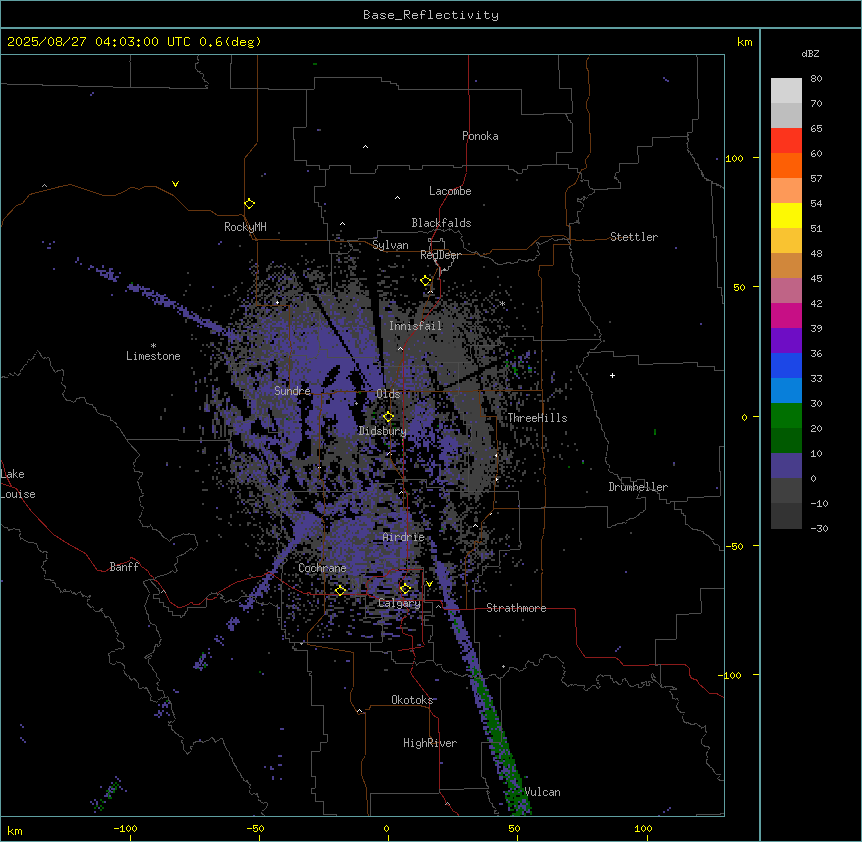This screenshot has height=842, width=862.
Task: Click the Base_Reflectivity title
Action: [431, 15]
